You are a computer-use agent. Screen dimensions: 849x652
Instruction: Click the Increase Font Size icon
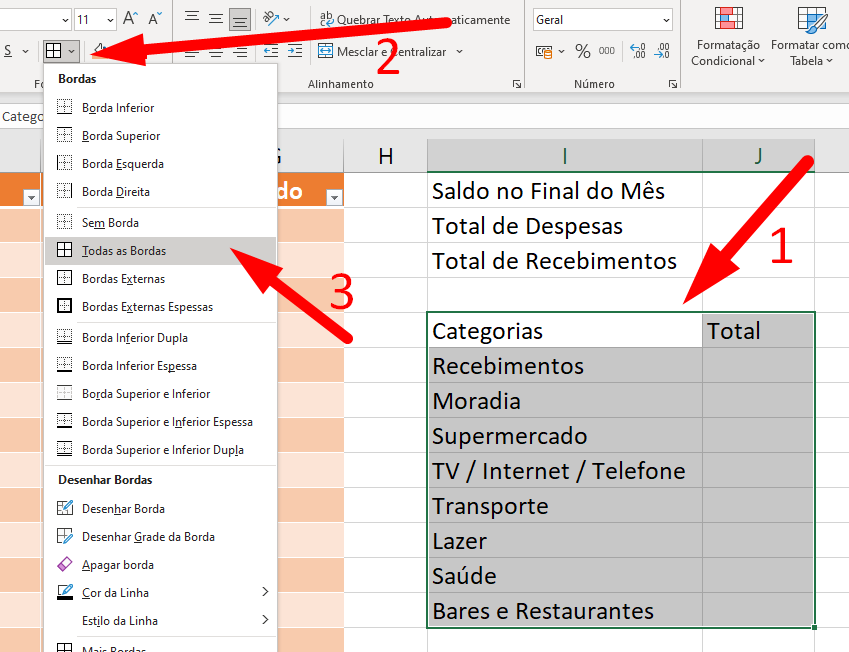point(130,19)
